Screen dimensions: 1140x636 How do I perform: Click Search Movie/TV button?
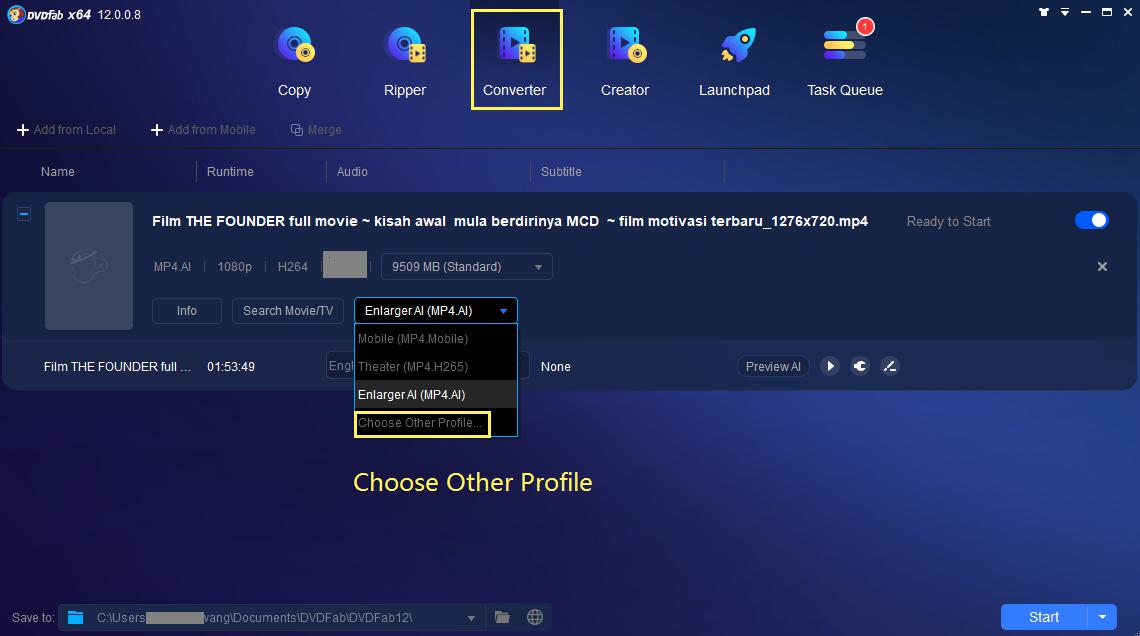pyautogui.click(x=288, y=311)
